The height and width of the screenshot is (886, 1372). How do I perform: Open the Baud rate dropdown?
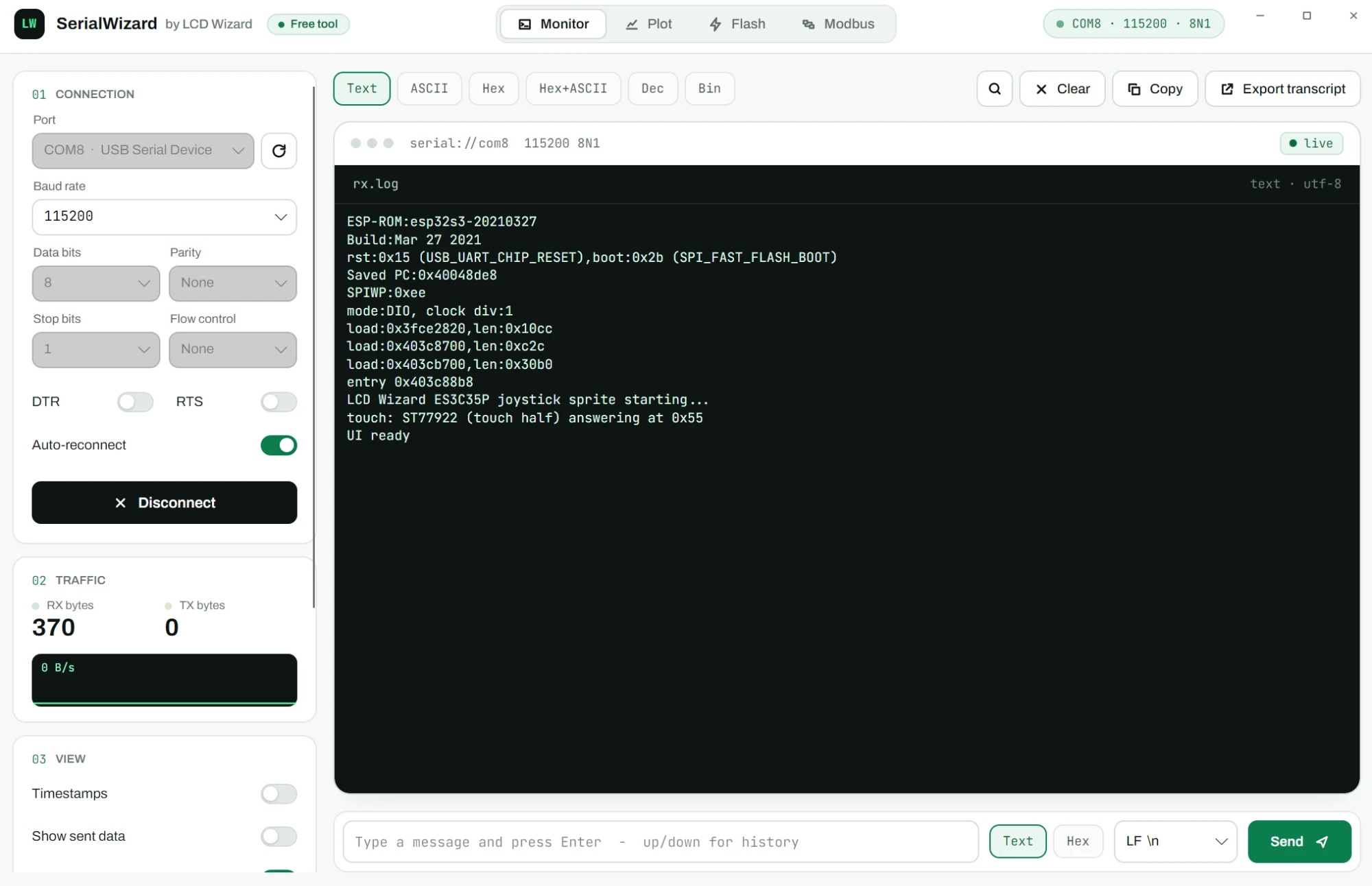click(x=164, y=217)
